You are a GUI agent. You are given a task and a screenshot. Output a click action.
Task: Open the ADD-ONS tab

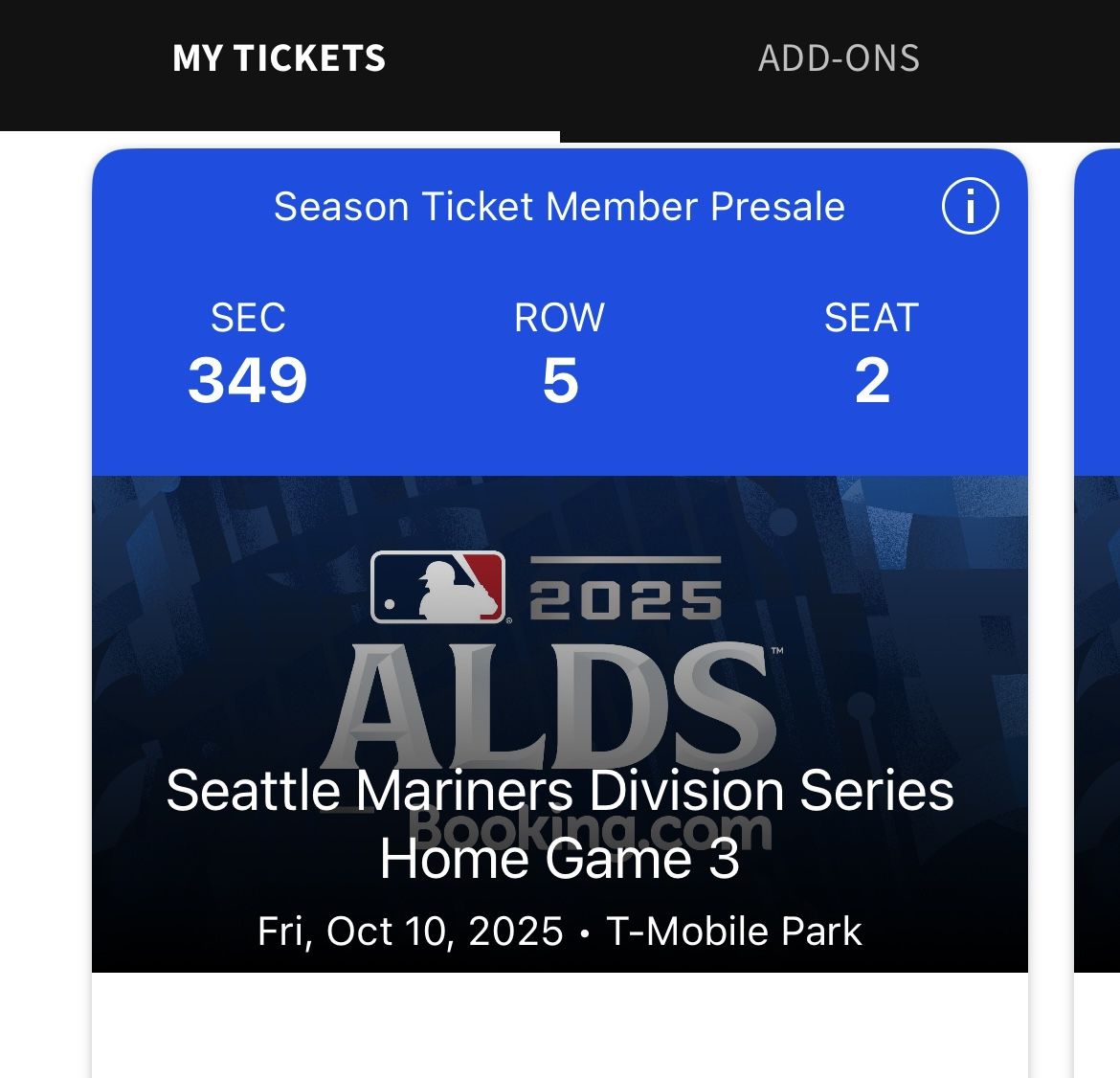pos(839,59)
